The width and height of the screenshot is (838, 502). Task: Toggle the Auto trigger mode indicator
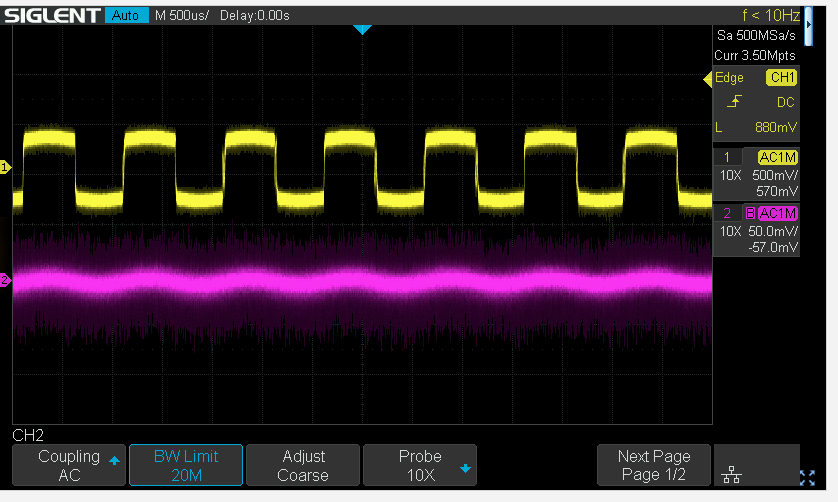[x=125, y=15]
